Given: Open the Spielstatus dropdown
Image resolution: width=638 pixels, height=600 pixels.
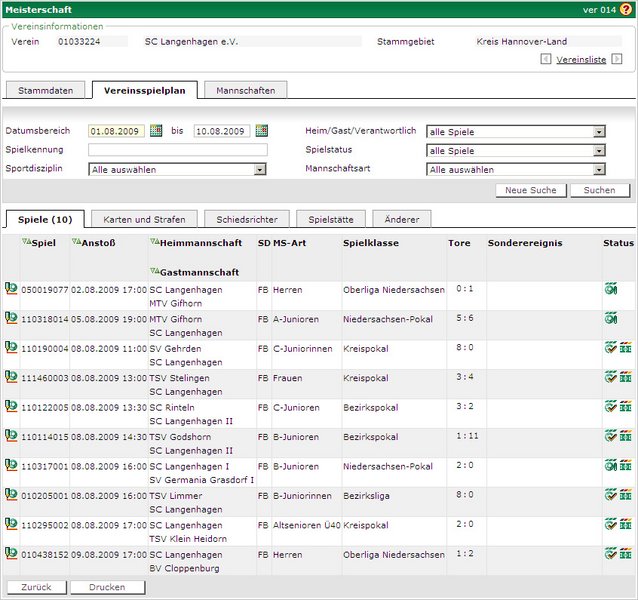Looking at the screenshot, I should click(x=599, y=151).
